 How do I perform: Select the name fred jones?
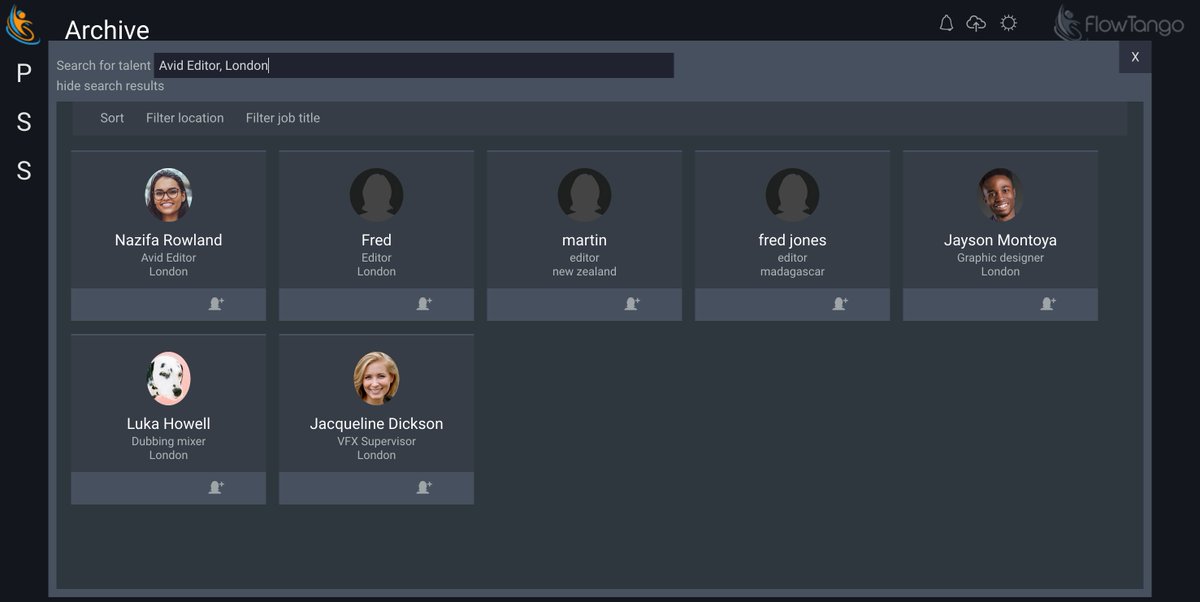pos(792,240)
